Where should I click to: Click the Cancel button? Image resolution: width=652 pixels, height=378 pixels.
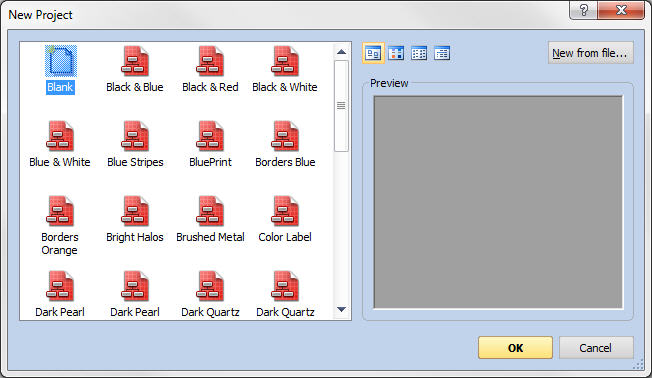point(596,348)
